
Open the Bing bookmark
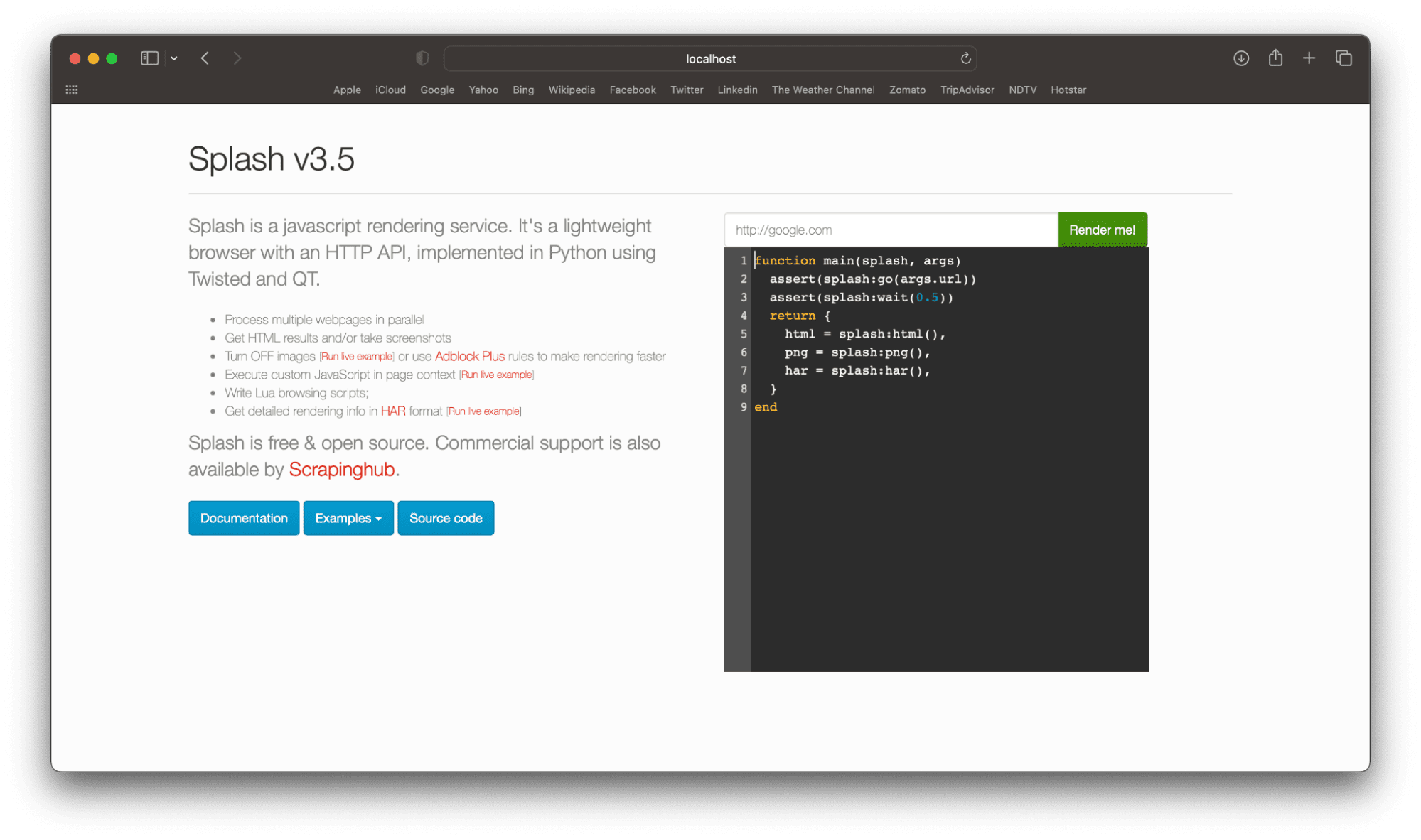pos(523,90)
